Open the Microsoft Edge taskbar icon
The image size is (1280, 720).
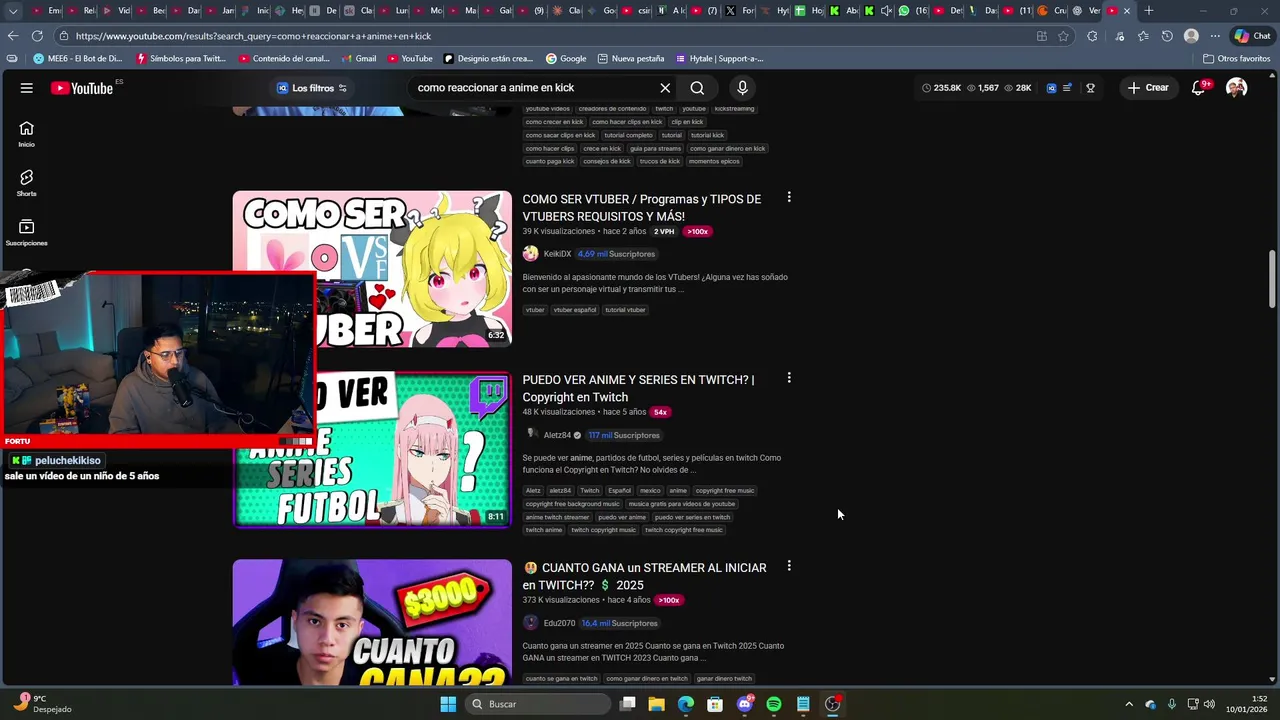point(685,704)
